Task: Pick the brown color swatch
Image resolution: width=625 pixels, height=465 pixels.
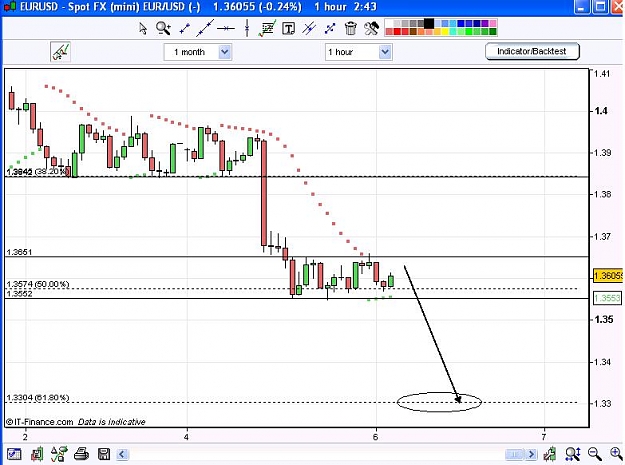Action: point(413,32)
